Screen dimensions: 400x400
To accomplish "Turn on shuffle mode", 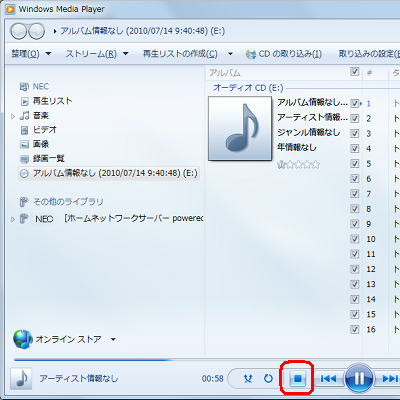I will (x=248, y=379).
